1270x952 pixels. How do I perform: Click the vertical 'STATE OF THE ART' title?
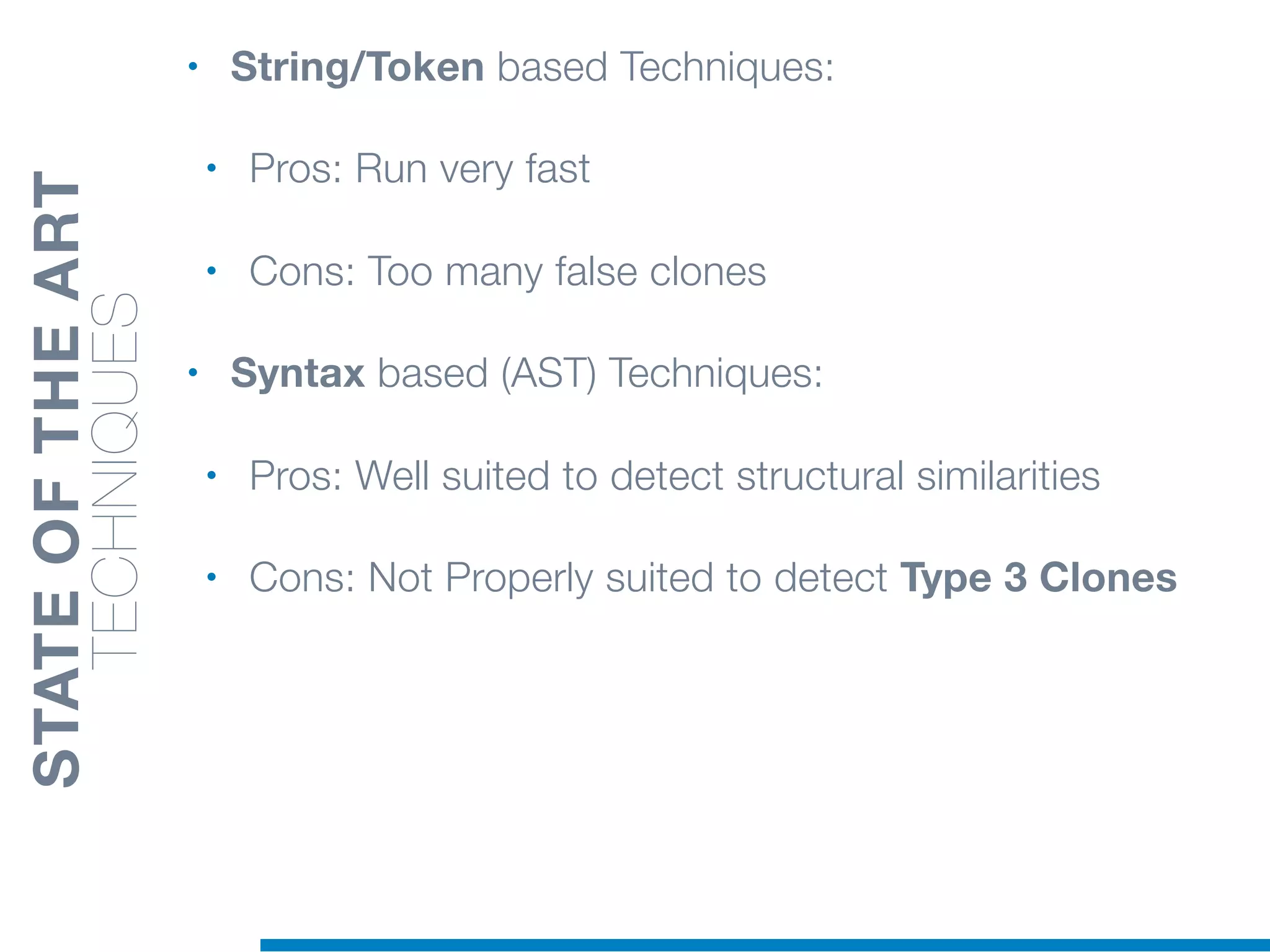56,478
